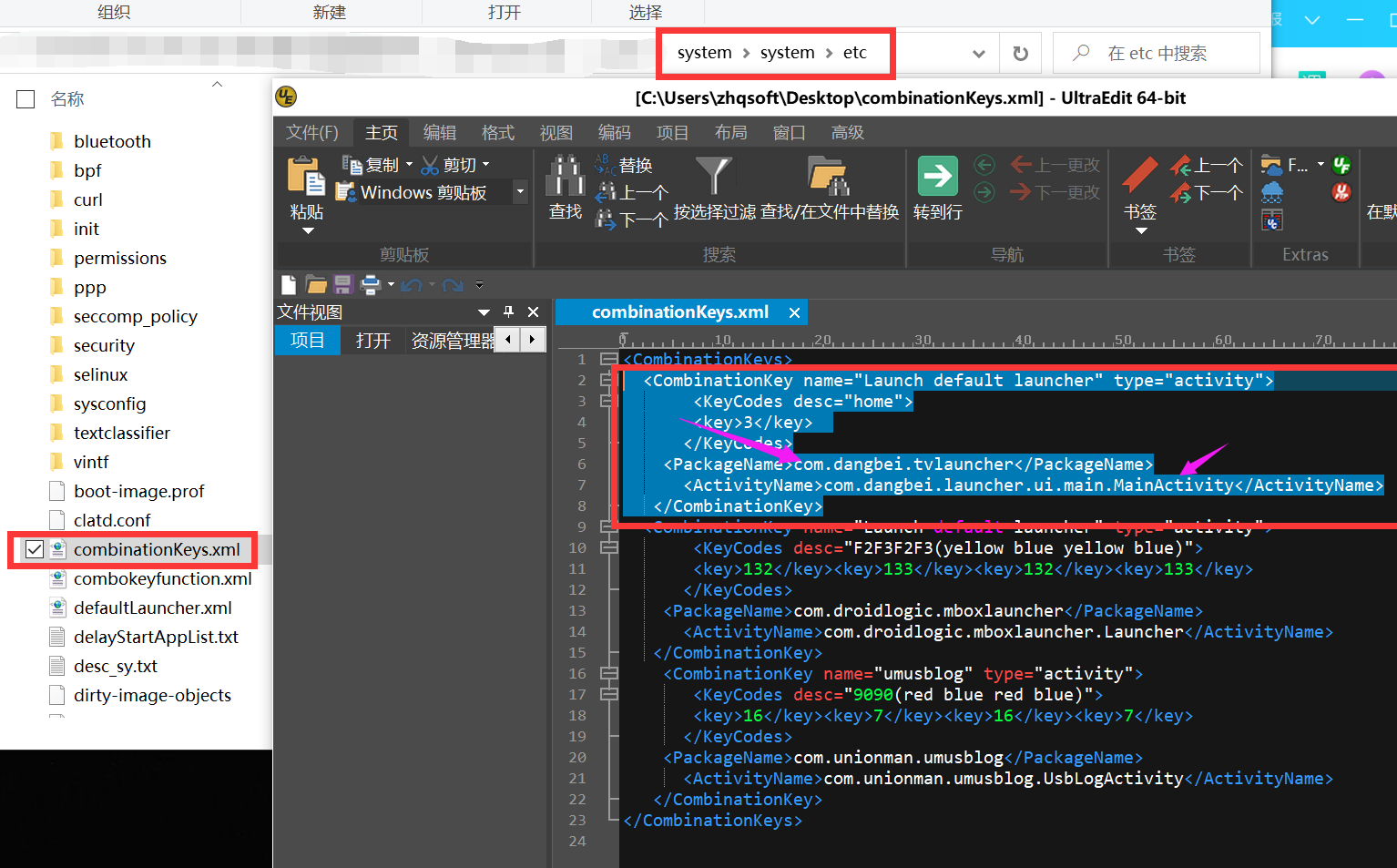Select the security folder in Explorer
1397x868 pixels.
[104, 346]
